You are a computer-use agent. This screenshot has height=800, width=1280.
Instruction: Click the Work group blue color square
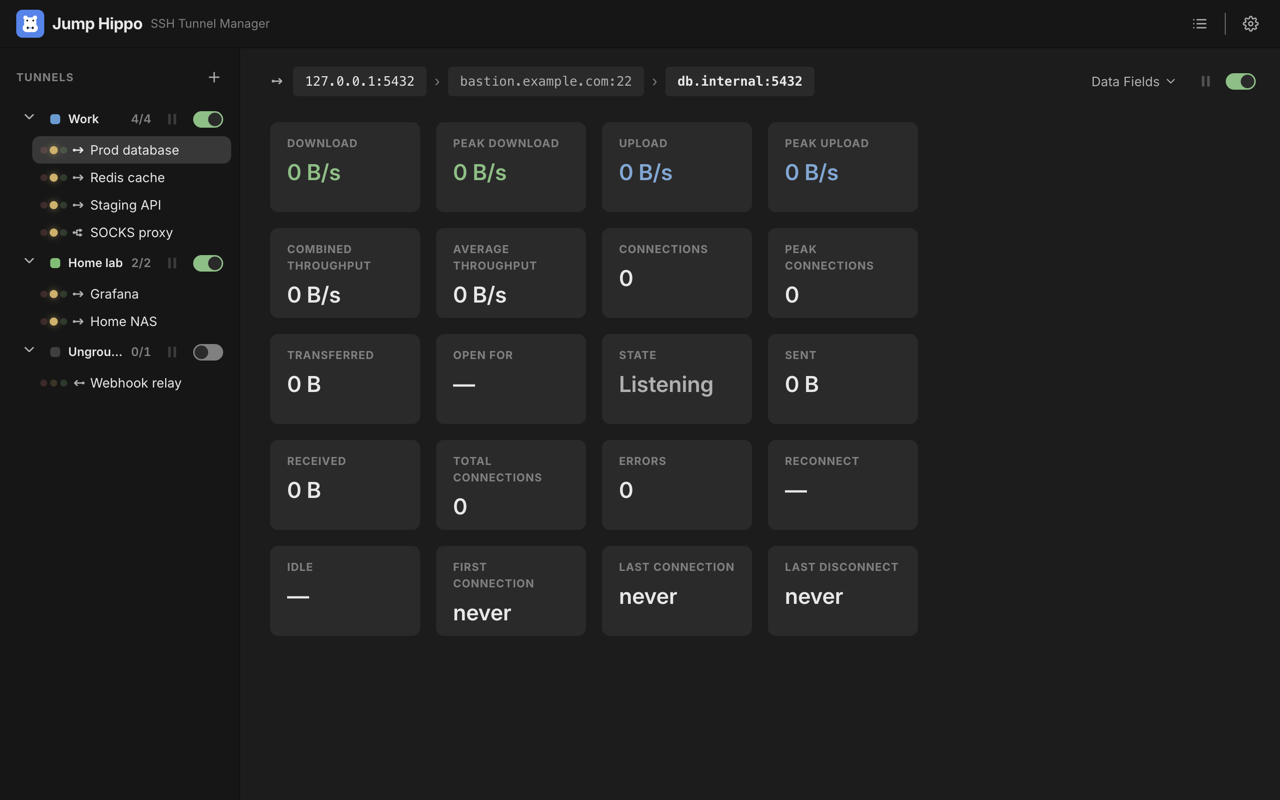coord(55,119)
